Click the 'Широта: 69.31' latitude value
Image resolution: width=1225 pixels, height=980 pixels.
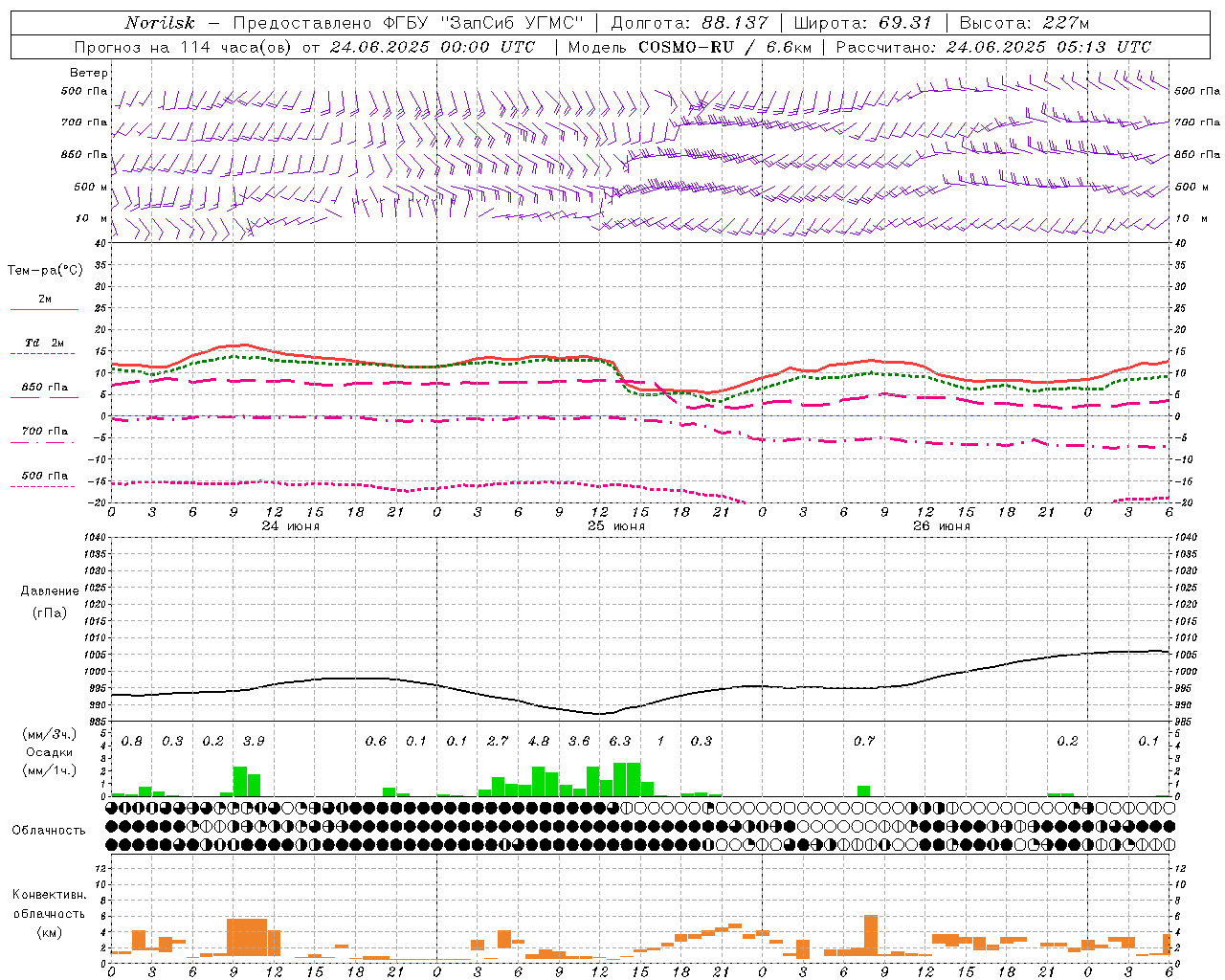click(863, 23)
